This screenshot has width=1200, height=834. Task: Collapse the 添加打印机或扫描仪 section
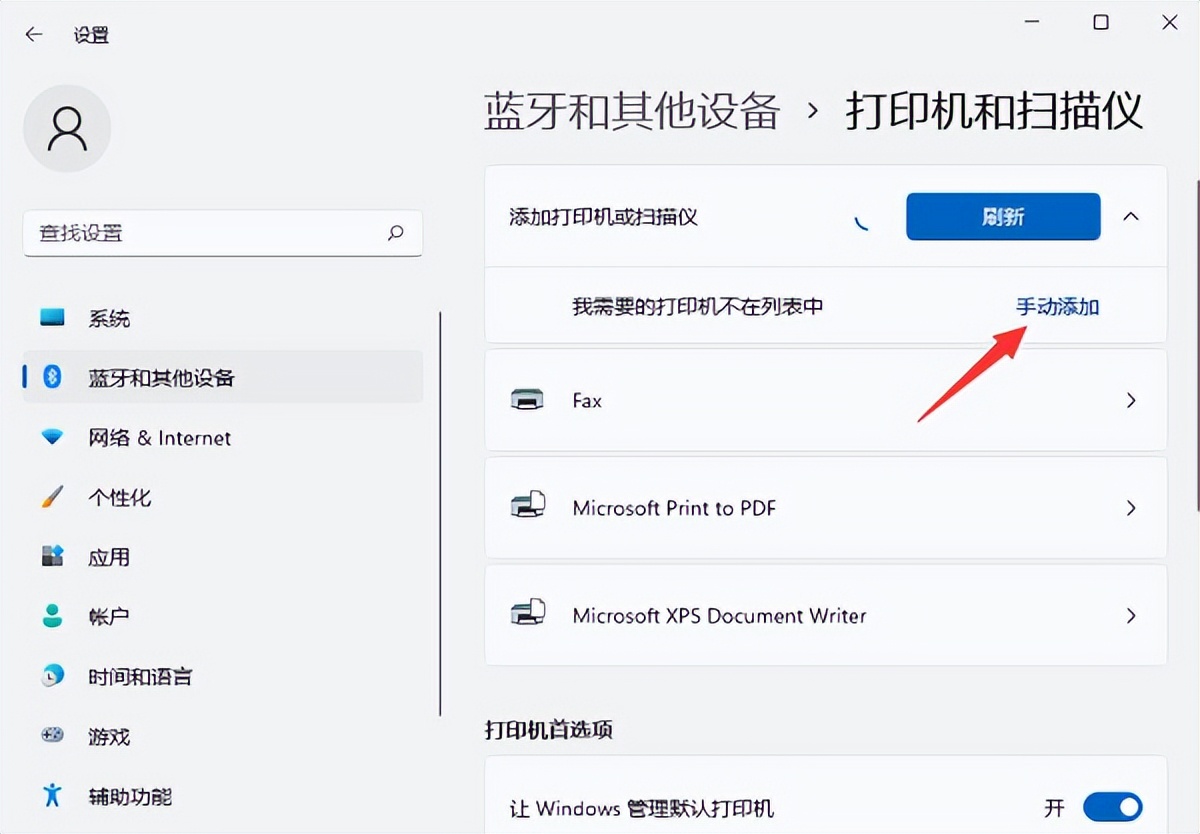tap(1133, 216)
